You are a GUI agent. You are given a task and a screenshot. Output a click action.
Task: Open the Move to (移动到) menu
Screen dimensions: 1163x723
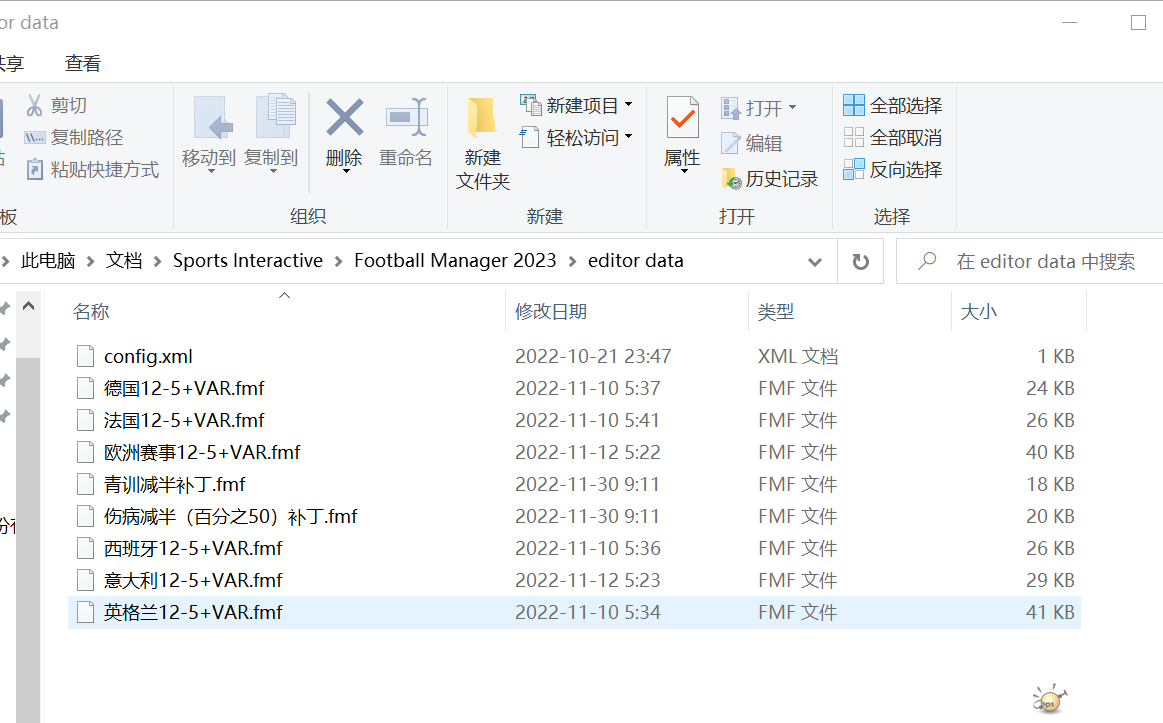(x=209, y=133)
